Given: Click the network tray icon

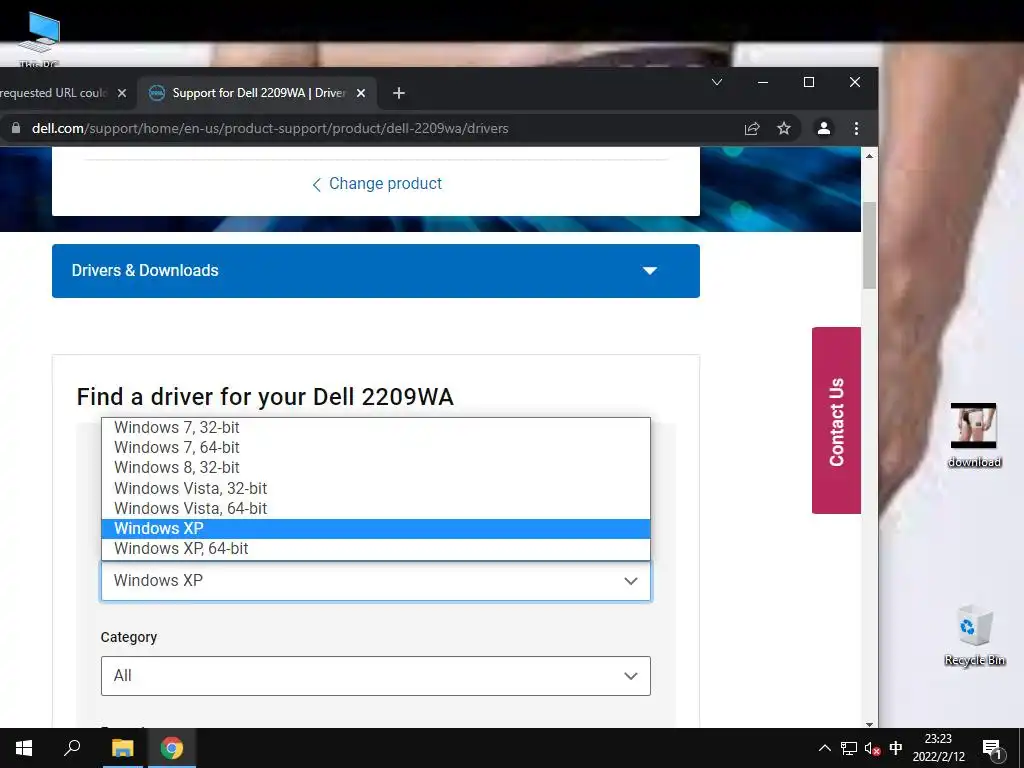Looking at the screenshot, I should point(848,748).
